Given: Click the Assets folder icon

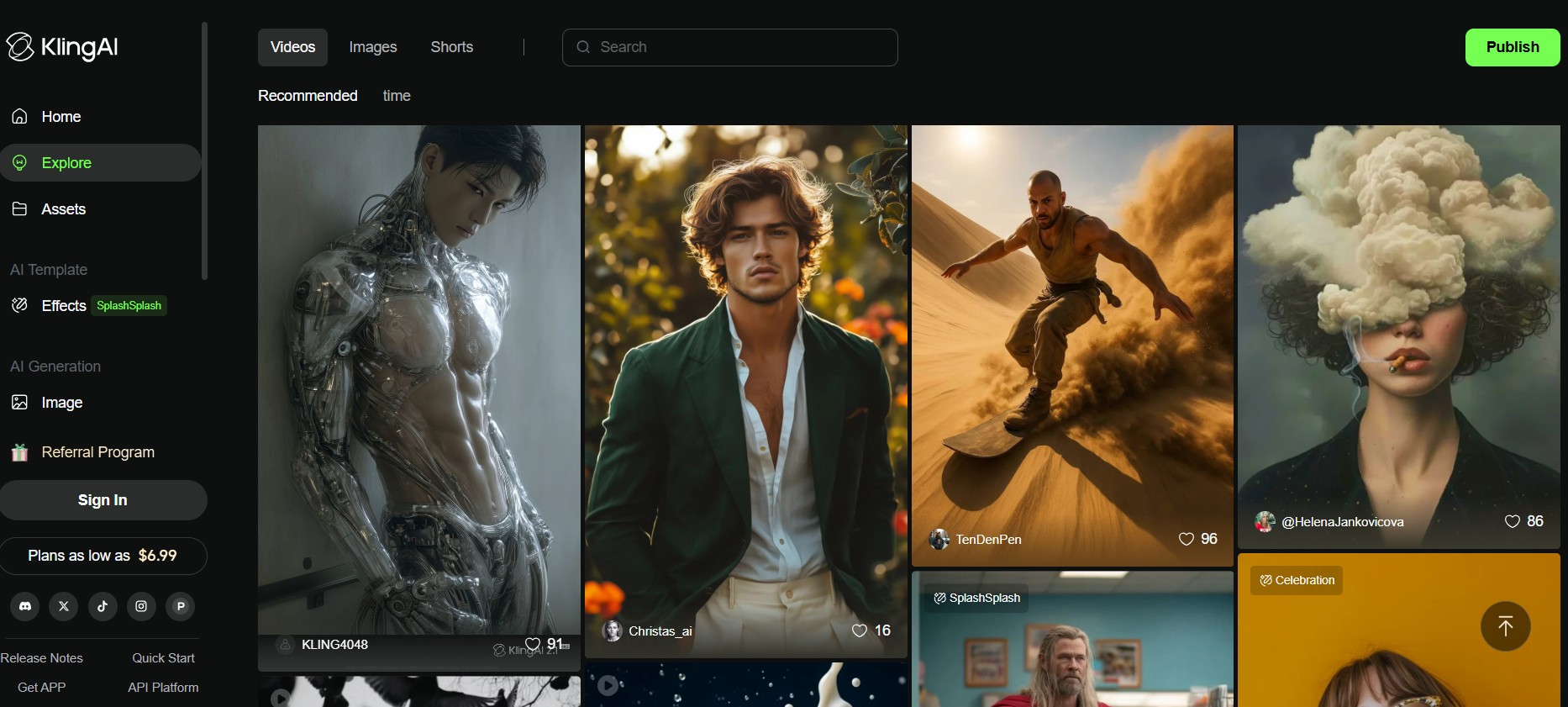Looking at the screenshot, I should click(x=20, y=209).
